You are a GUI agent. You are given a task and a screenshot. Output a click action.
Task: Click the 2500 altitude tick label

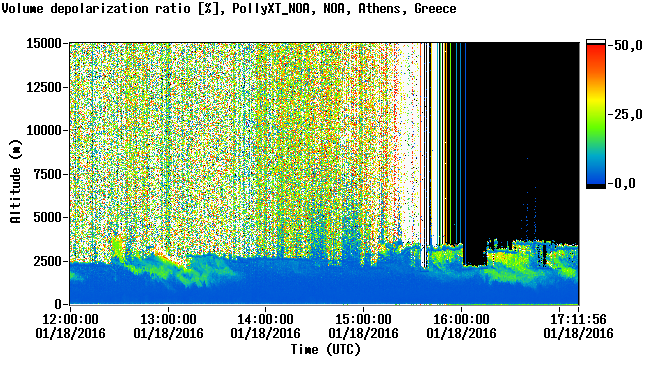click(x=48, y=261)
